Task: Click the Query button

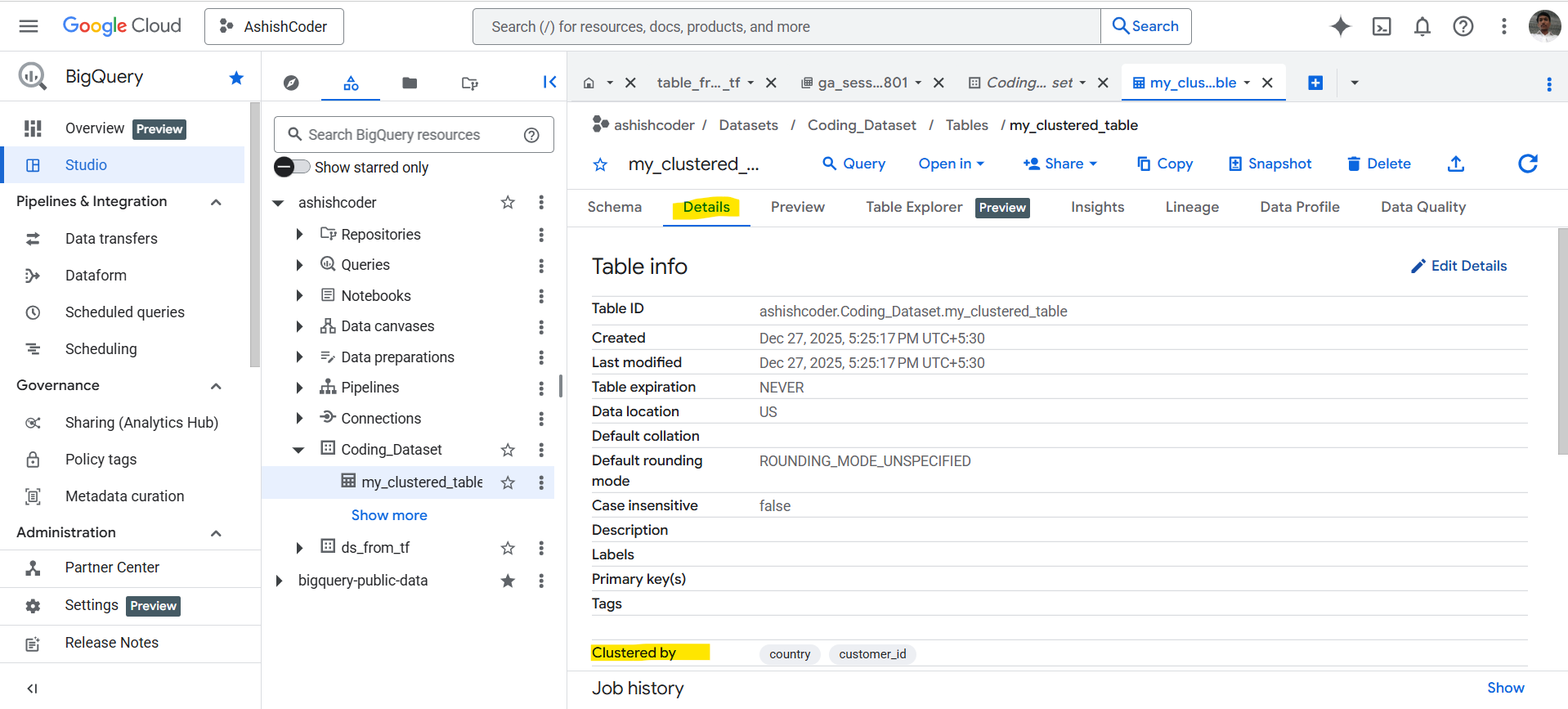Action: coord(853,164)
